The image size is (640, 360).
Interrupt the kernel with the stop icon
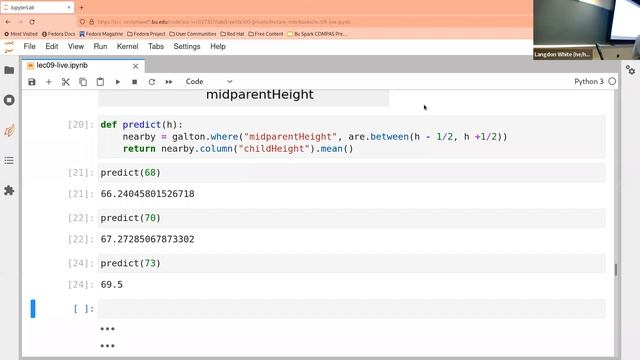tap(135, 82)
